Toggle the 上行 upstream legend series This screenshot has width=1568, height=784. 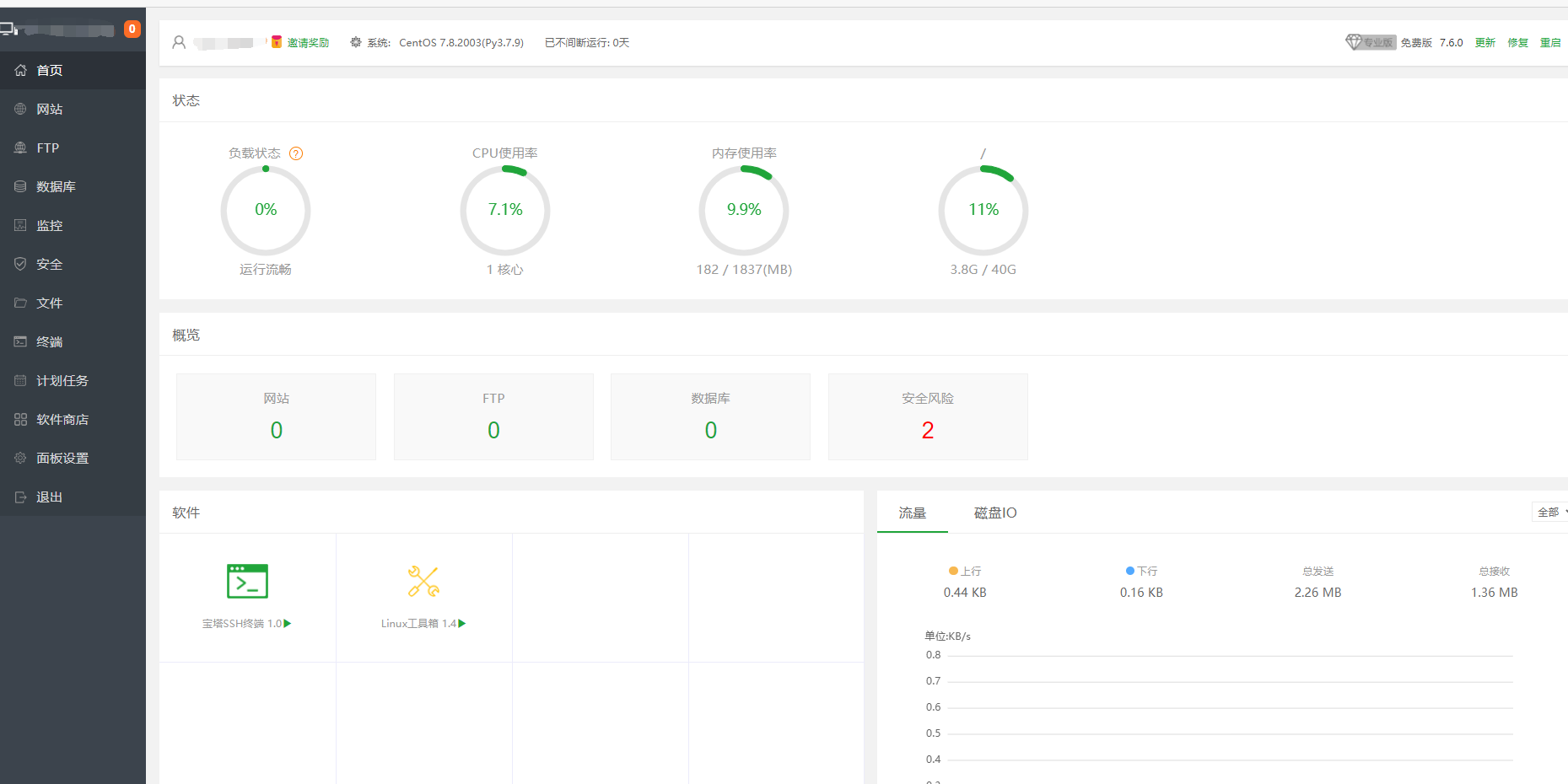[965, 571]
